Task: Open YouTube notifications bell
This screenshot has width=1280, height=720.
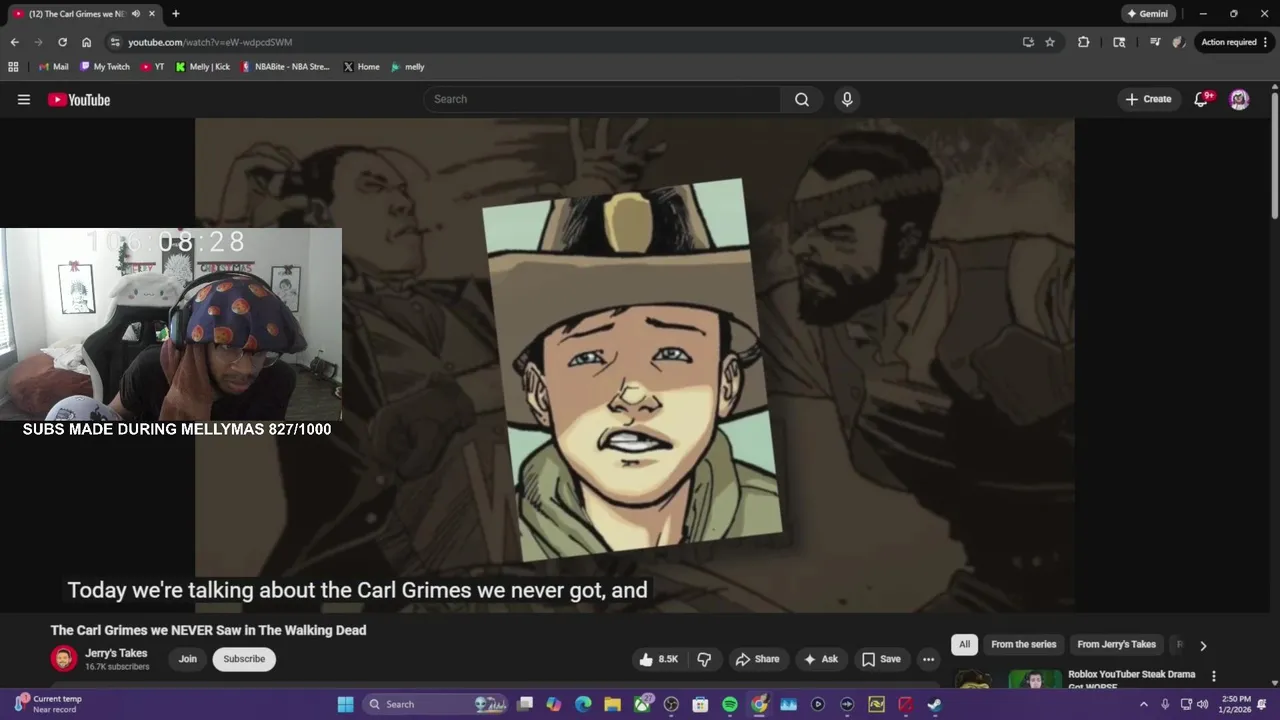Action: click(1202, 99)
